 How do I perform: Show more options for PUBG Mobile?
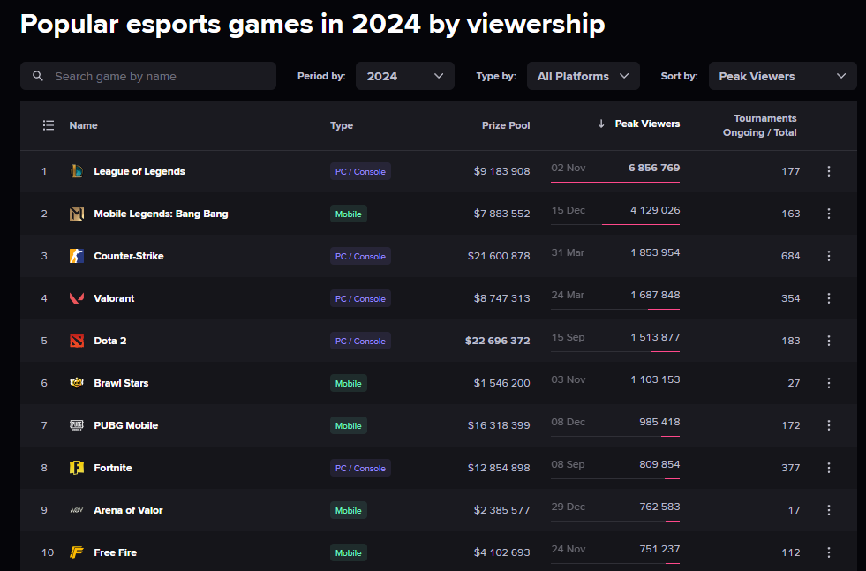pos(828,425)
